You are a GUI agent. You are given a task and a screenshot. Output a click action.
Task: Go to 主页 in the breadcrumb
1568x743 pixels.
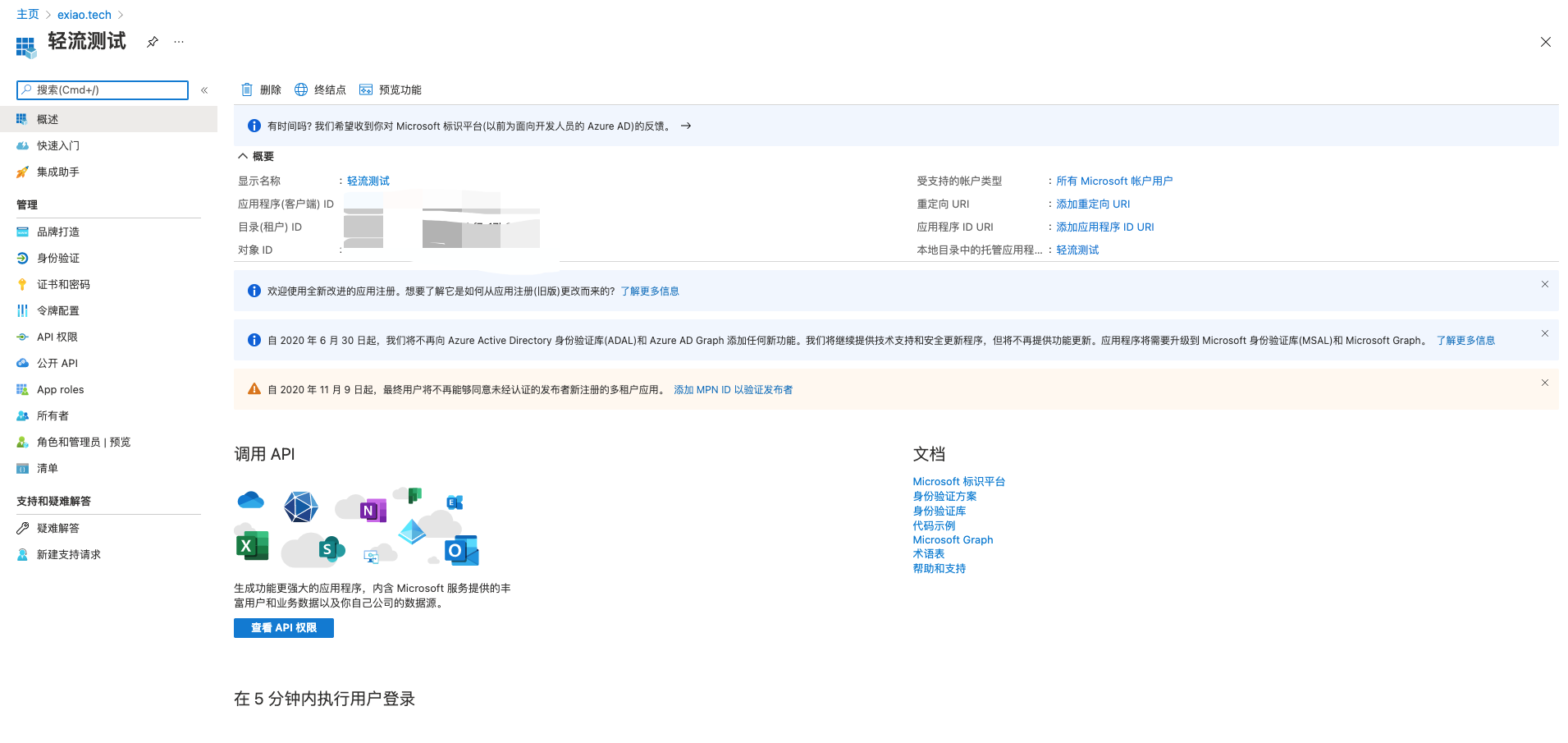point(28,14)
